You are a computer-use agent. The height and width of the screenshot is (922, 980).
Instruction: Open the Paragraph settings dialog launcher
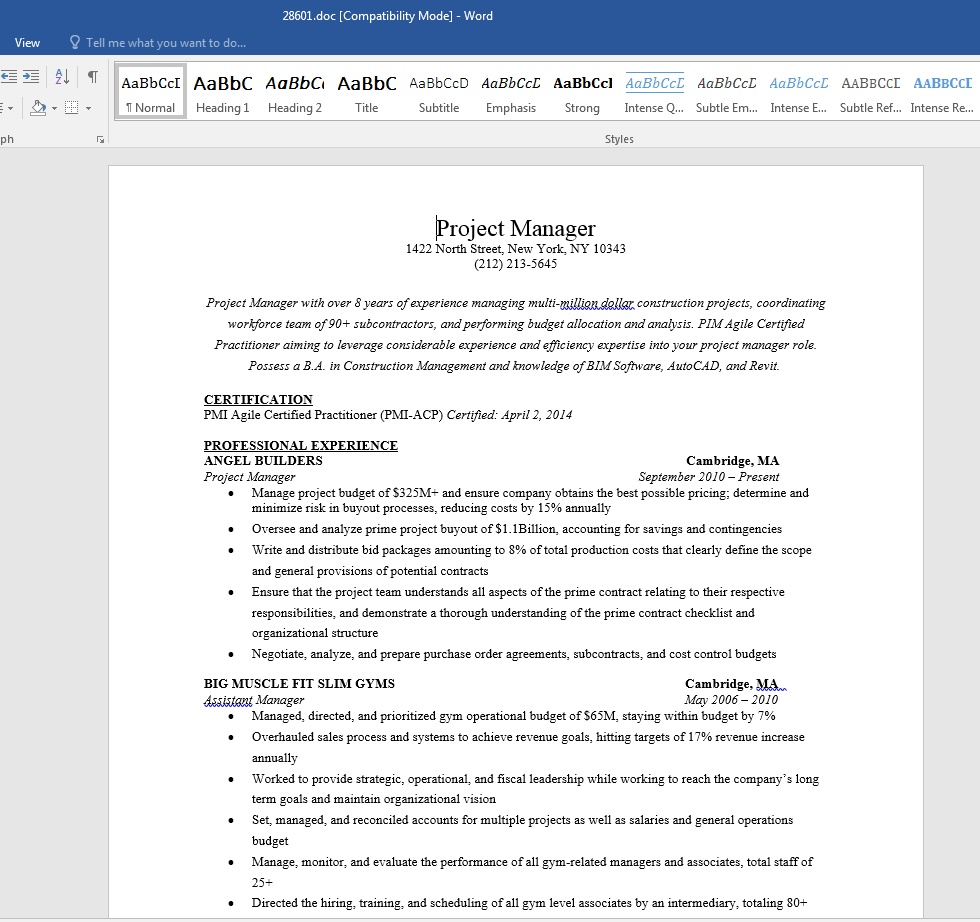click(100, 139)
